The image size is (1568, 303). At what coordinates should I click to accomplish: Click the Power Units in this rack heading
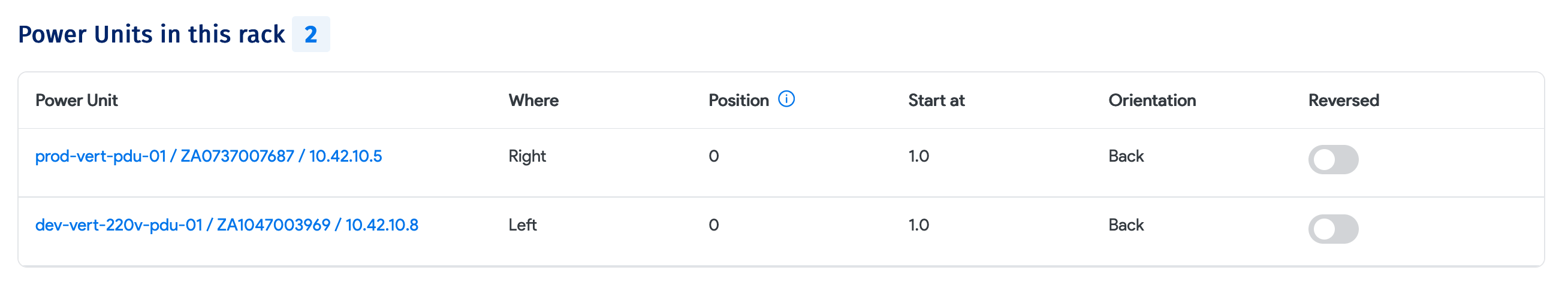coord(152,35)
